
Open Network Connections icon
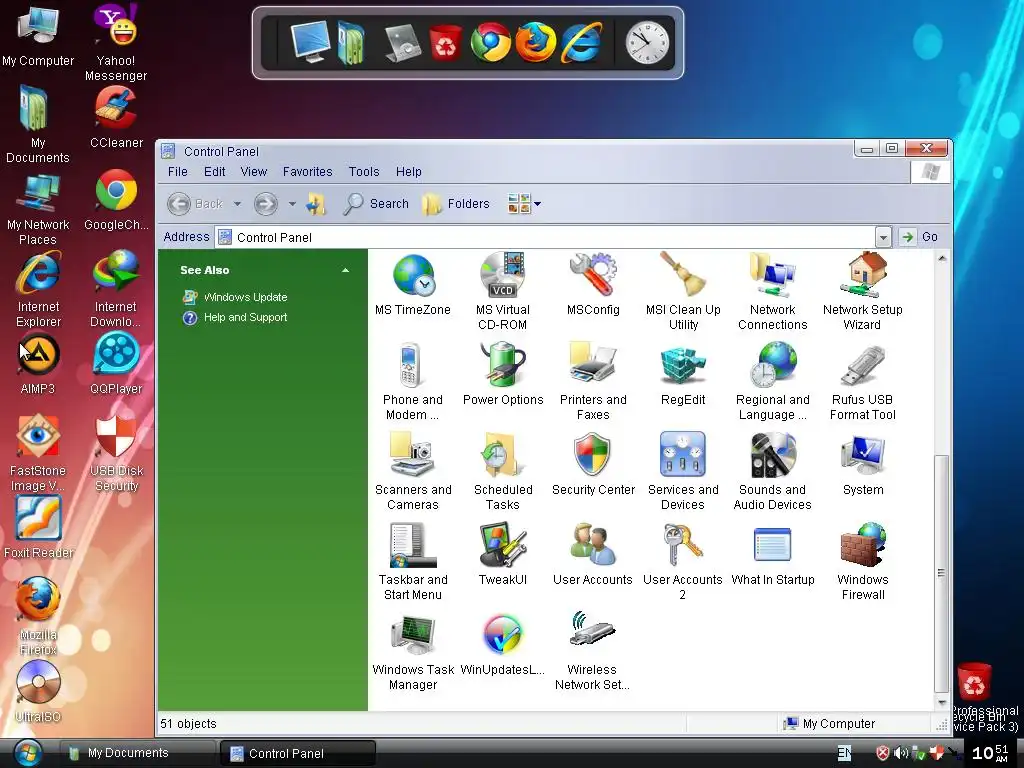pyautogui.click(x=773, y=291)
